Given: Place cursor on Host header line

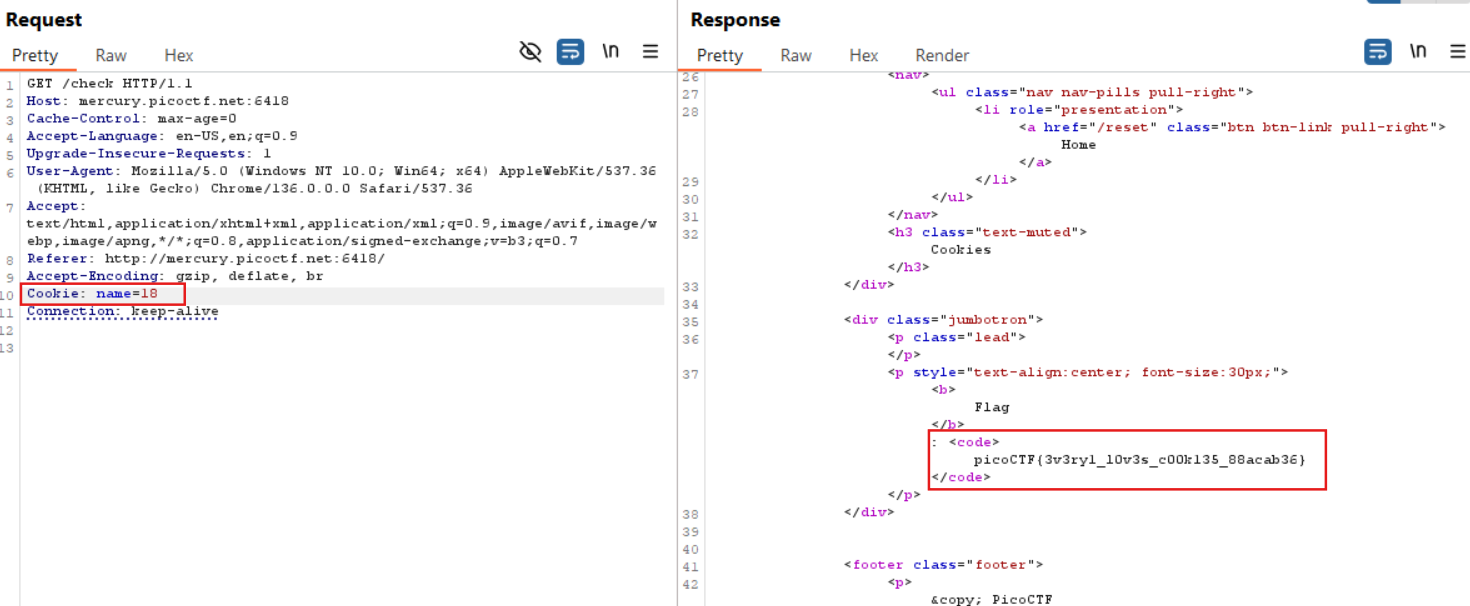Looking at the screenshot, I should point(157,101).
